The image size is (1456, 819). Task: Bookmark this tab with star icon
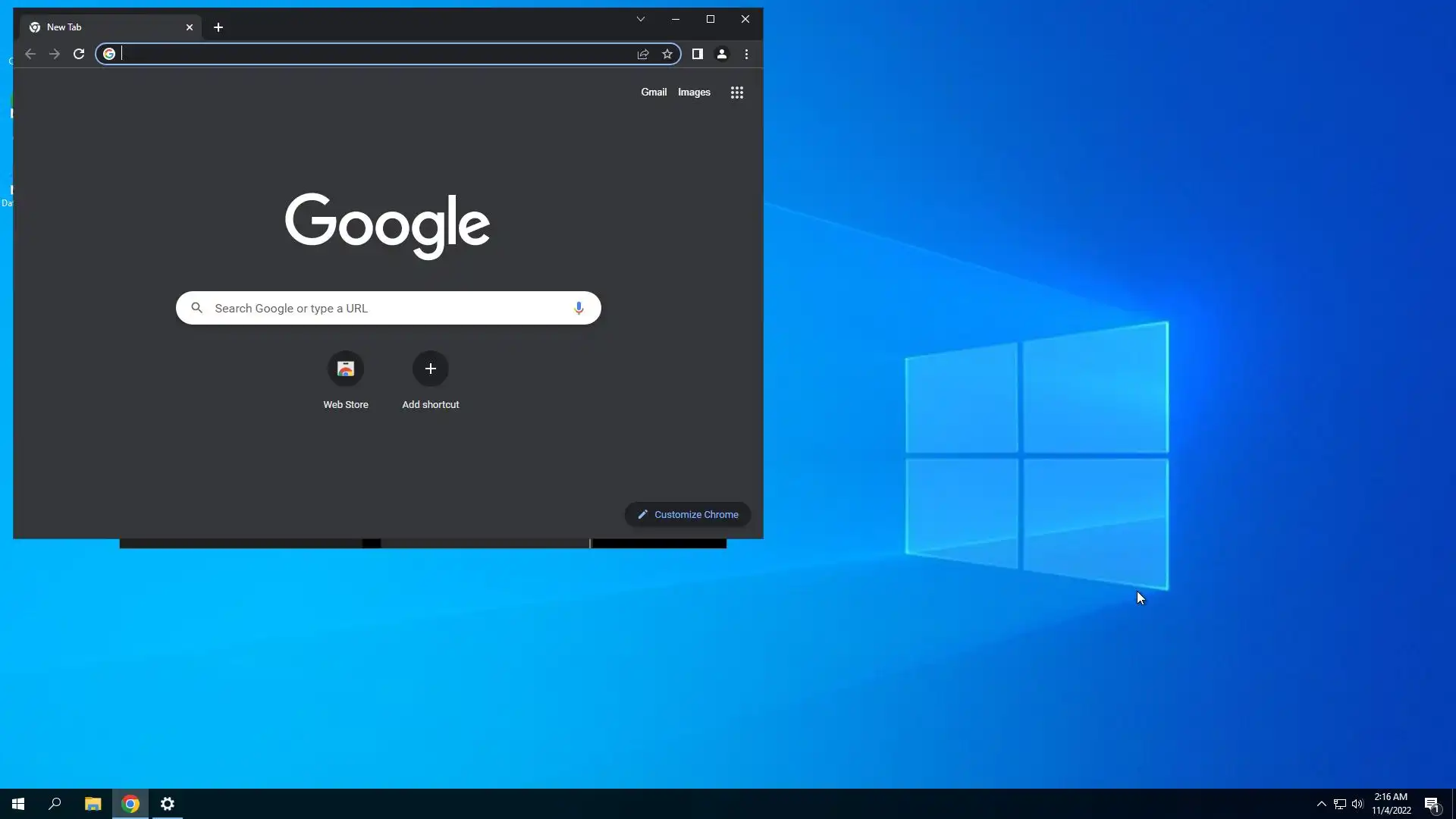pos(667,54)
